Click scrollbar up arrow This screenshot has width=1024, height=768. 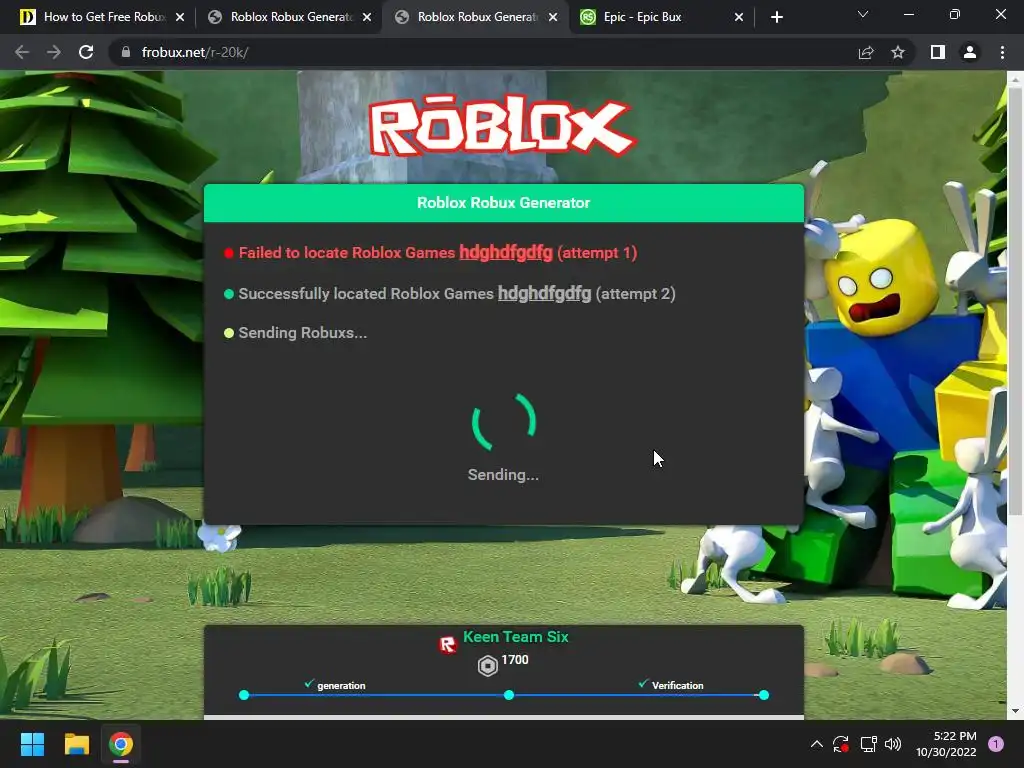coord(1016,78)
